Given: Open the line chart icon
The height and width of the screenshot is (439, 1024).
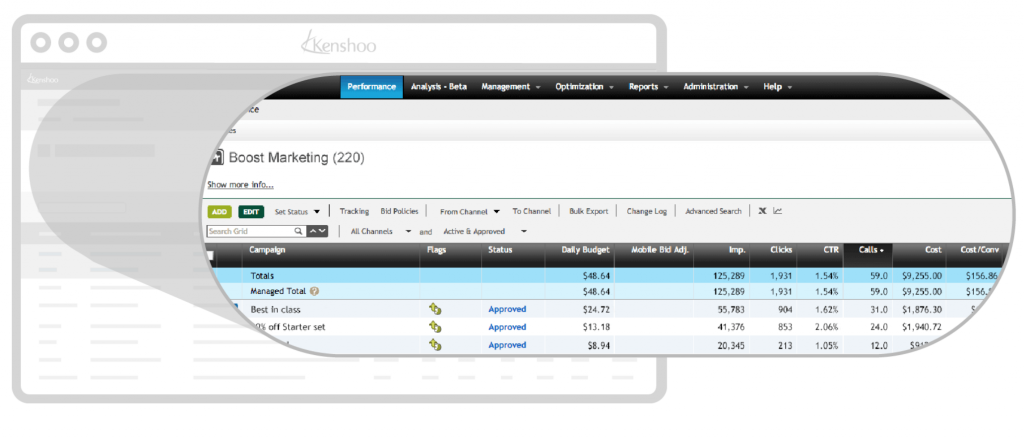Looking at the screenshot, I should 777,211.
